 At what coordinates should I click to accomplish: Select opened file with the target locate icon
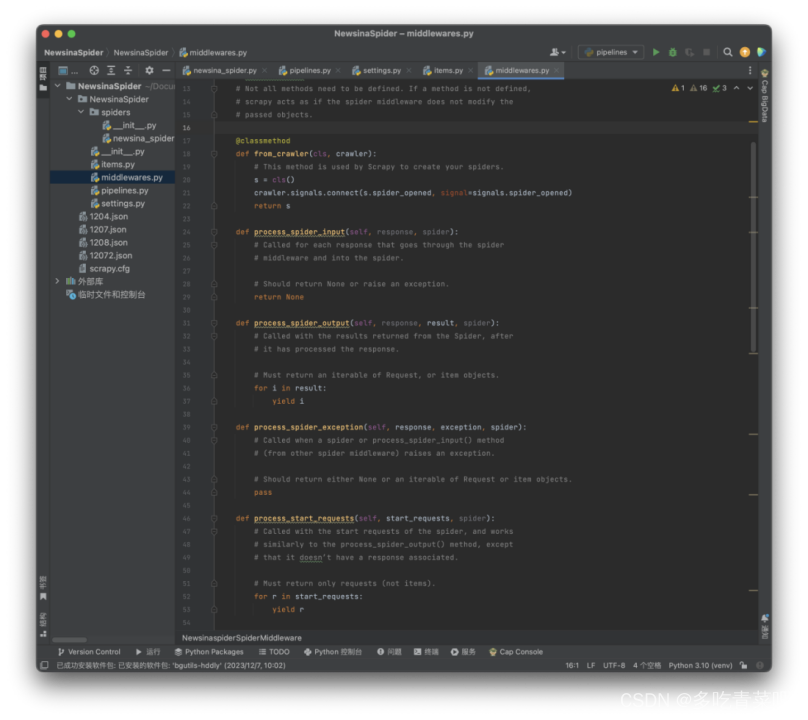pos(94,71)
